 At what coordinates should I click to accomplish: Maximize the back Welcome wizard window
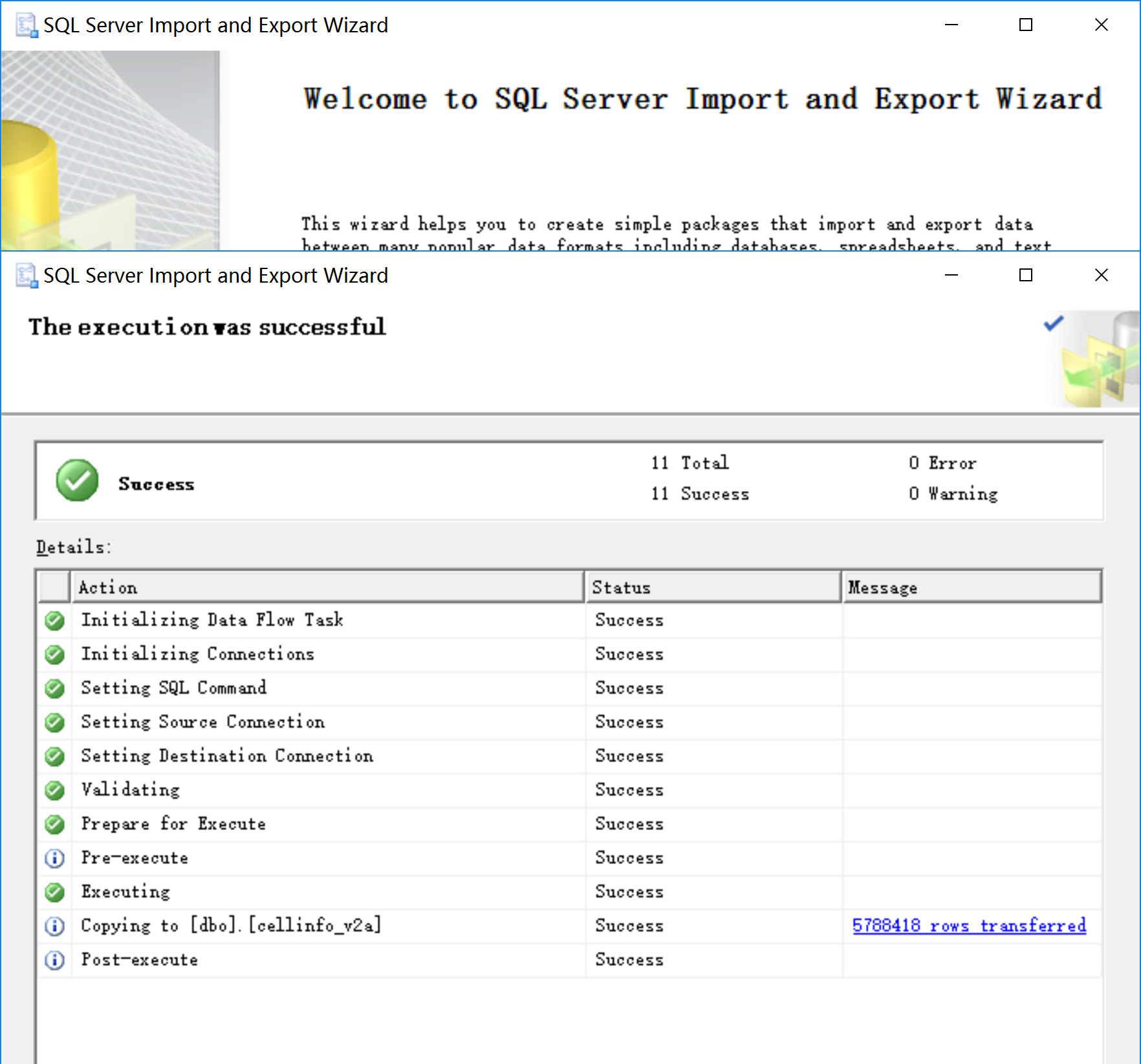click(1026, 25)
